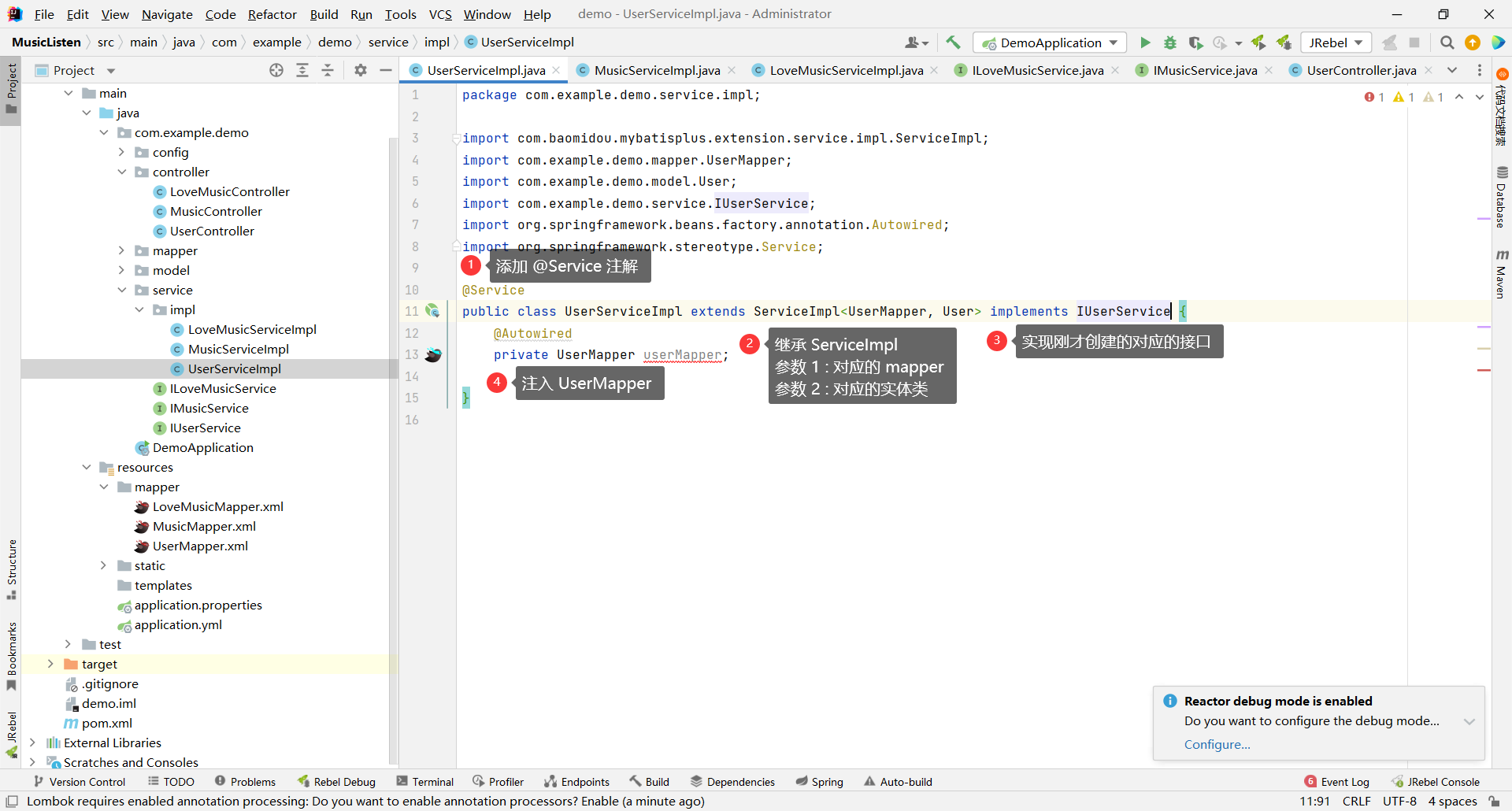
Task: Toggle the Bookmarks side panel
Action: click(x=11, y=655)
